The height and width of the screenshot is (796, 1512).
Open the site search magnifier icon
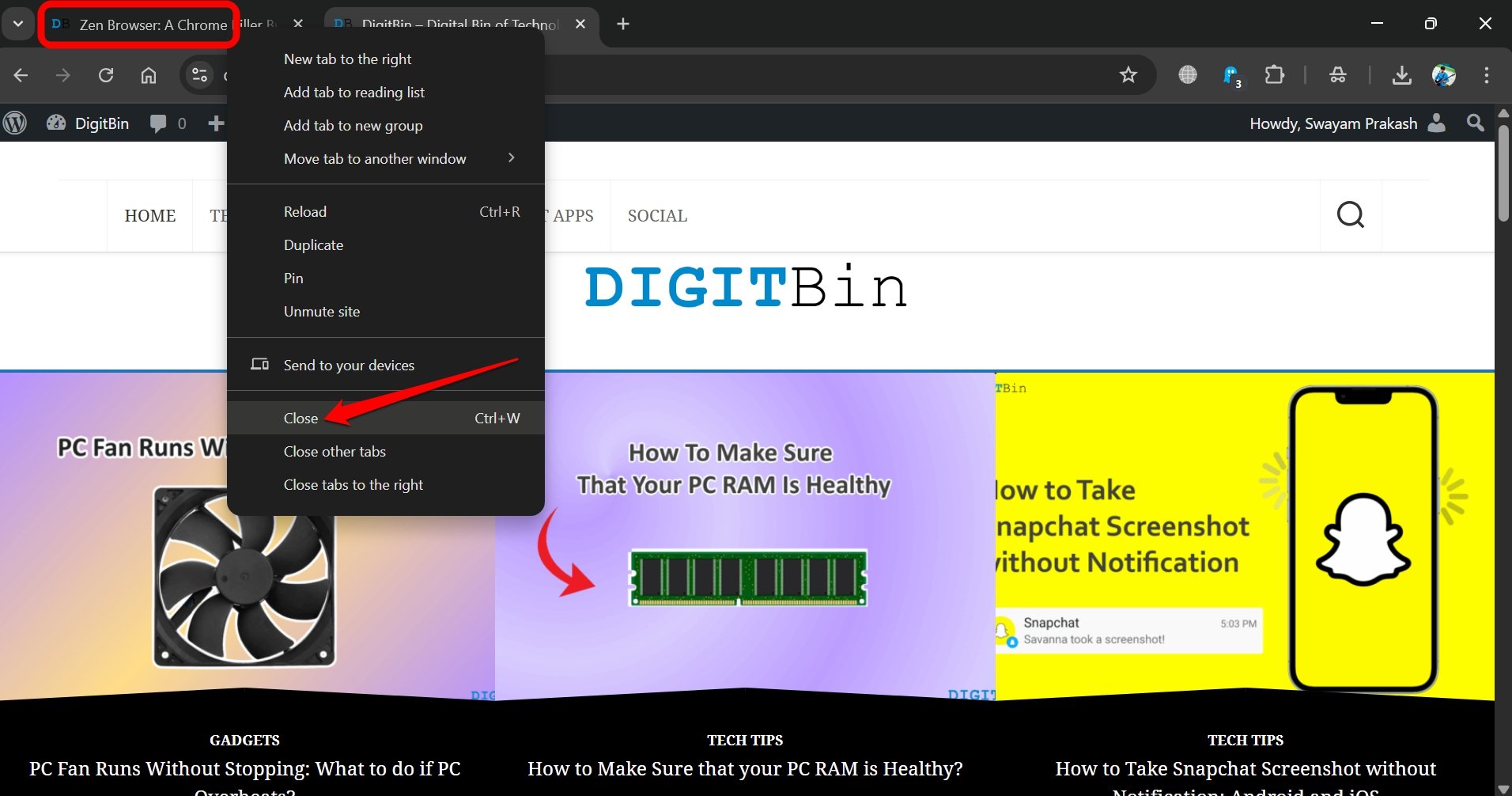[x=1351, y=215]
